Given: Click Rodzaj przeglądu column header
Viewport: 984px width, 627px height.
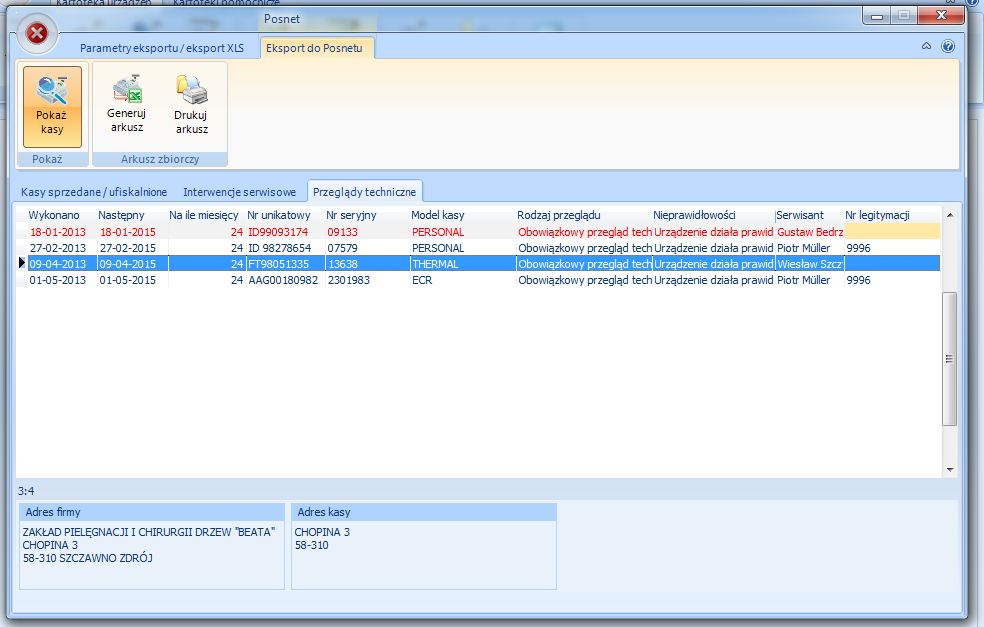Looking at the screenshot, I should tap(559, 215).
